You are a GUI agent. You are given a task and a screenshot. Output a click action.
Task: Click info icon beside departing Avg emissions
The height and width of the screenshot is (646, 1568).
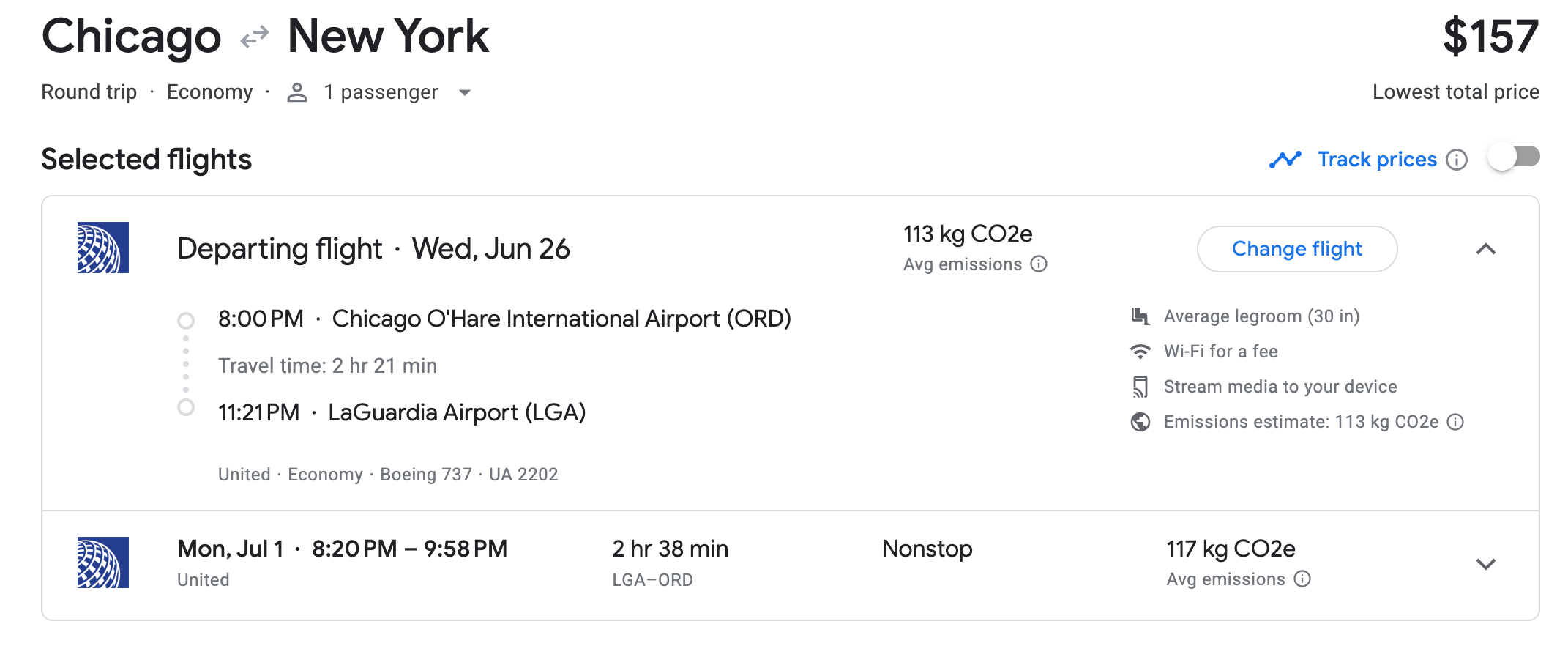(1039, 264)
